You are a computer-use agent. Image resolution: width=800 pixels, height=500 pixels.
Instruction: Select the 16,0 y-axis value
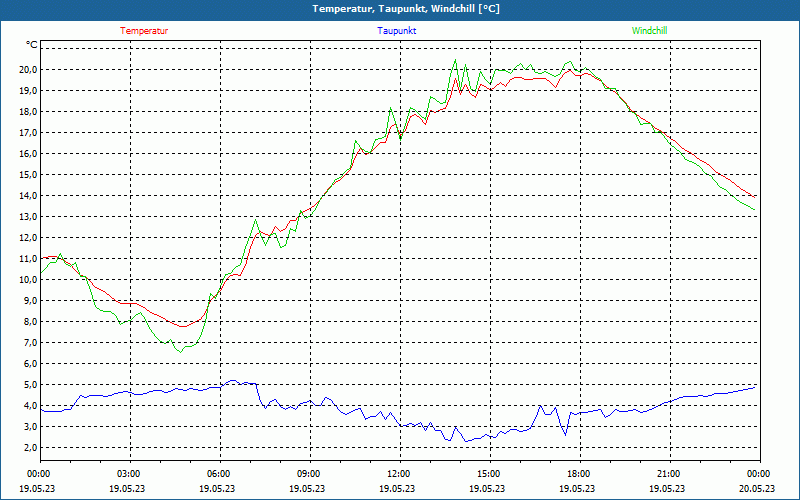28,154
